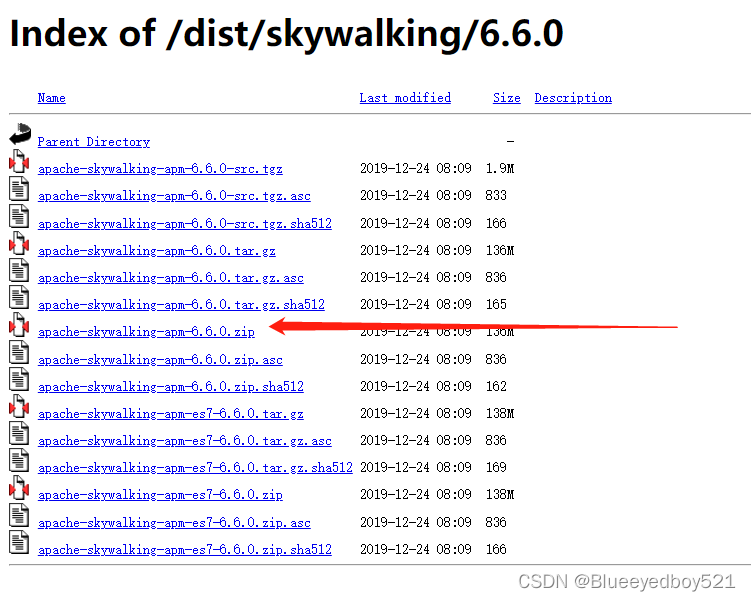Select size 136M of apm-6.6.0.tar.gz

tap(500, 250)
